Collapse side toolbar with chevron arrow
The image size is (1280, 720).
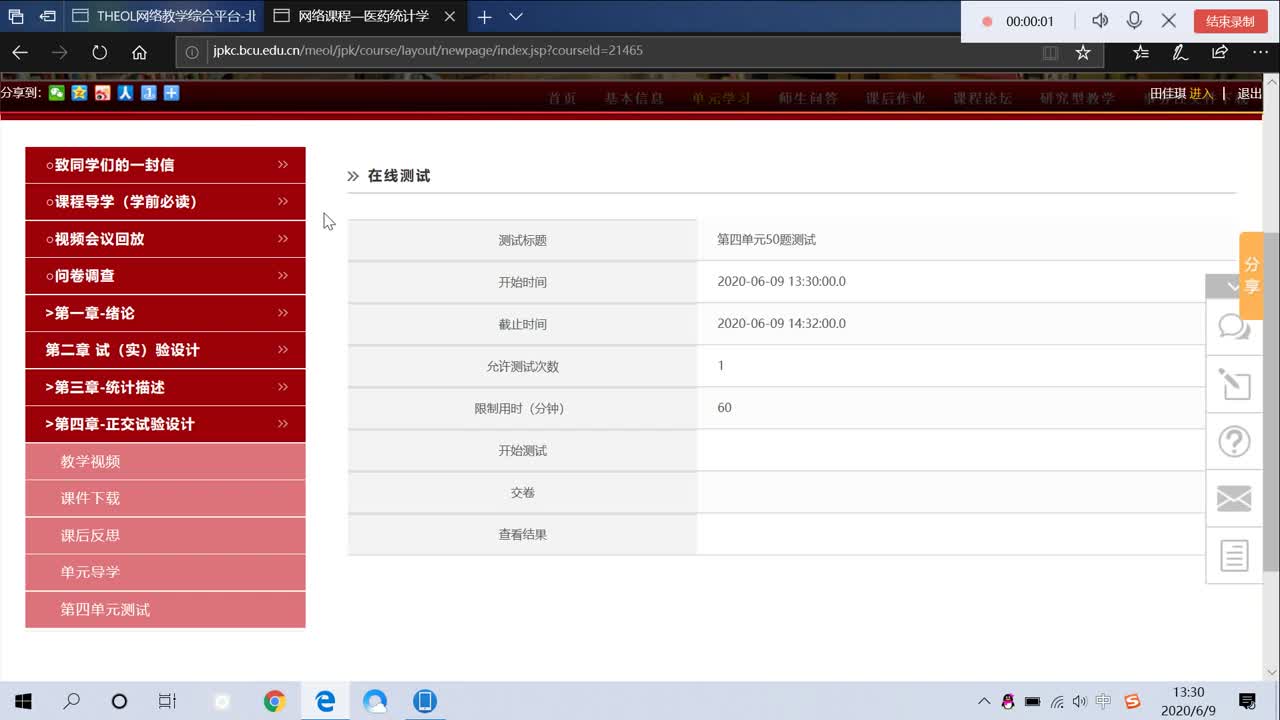point(1233,287)
